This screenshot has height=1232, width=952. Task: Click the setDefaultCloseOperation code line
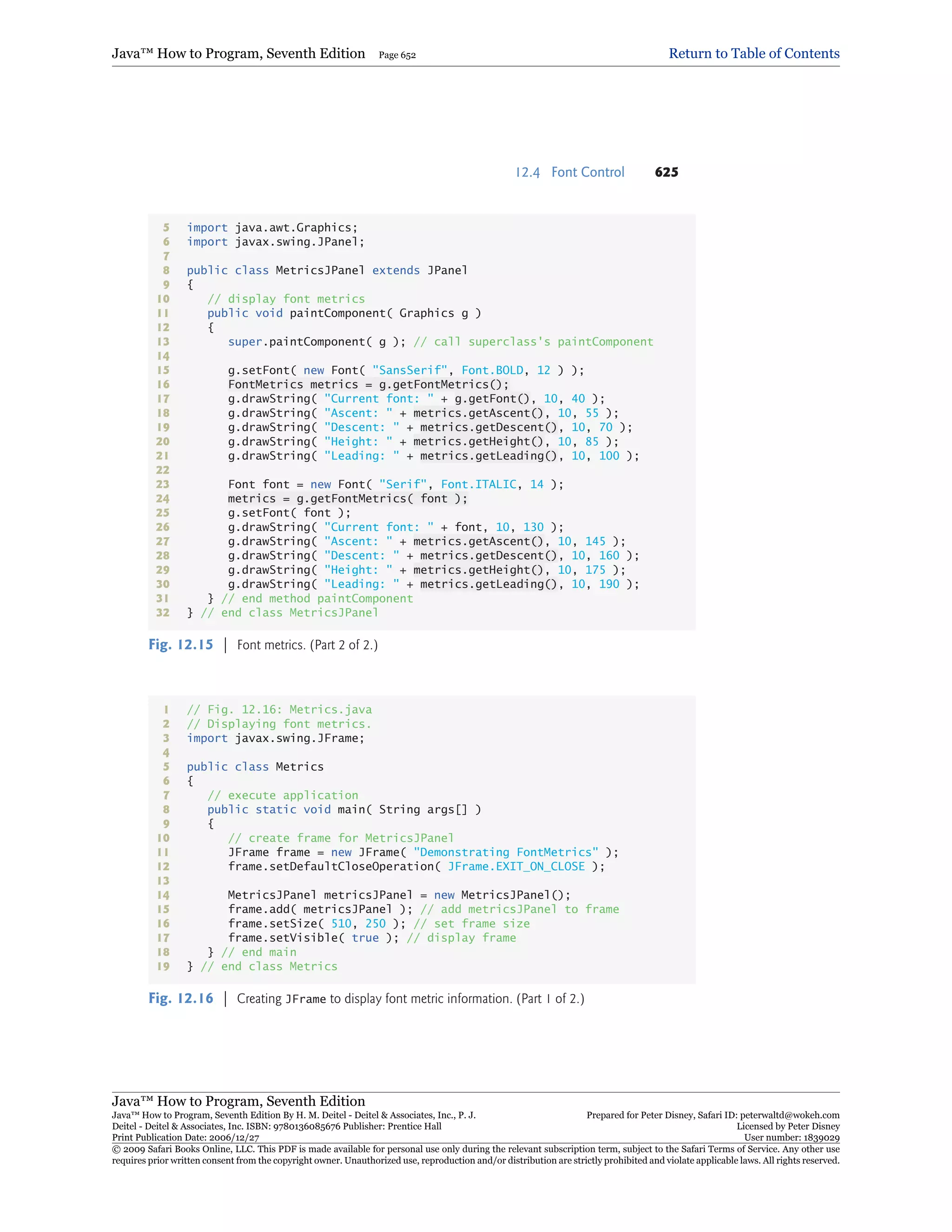[416, 867]
